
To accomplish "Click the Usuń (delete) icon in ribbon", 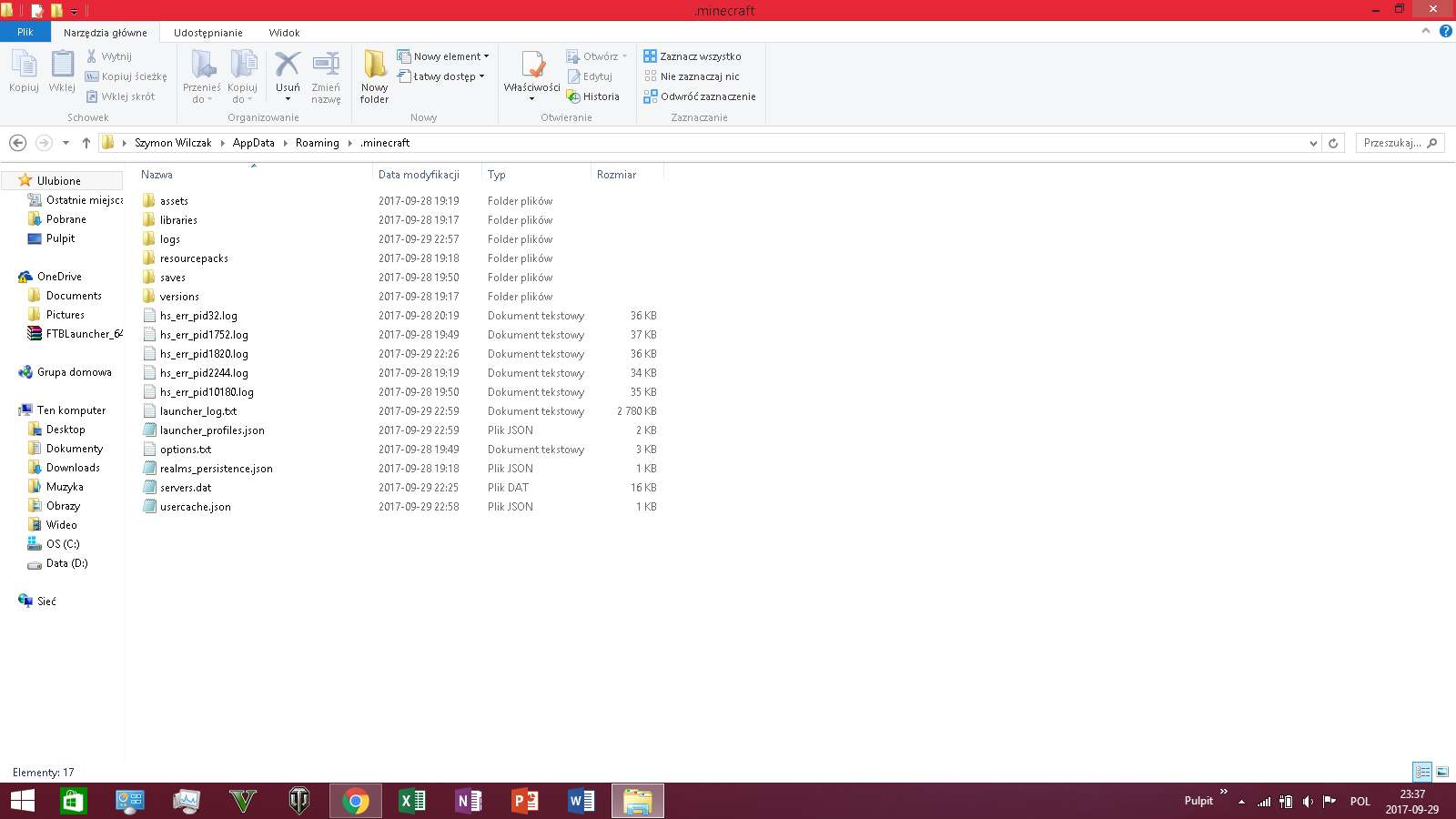I will [288, 66].
